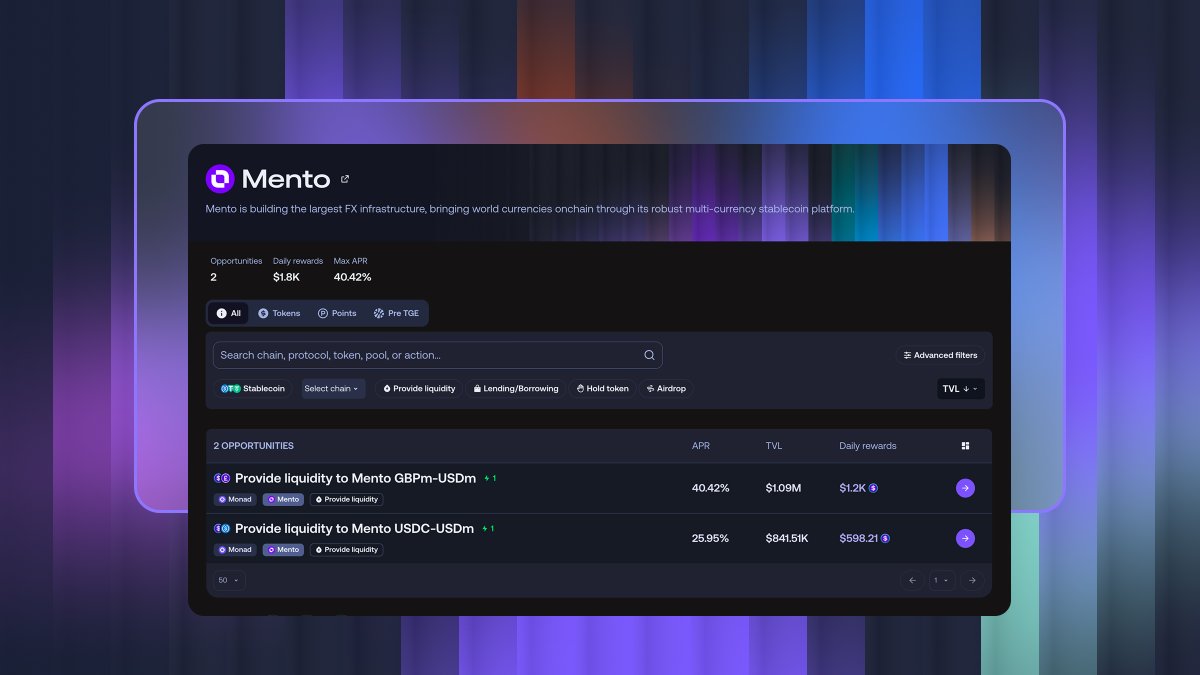This screenshot has width=1200, height=675.
Task: Click the search magnifier icon
Action: click(649, 355)
